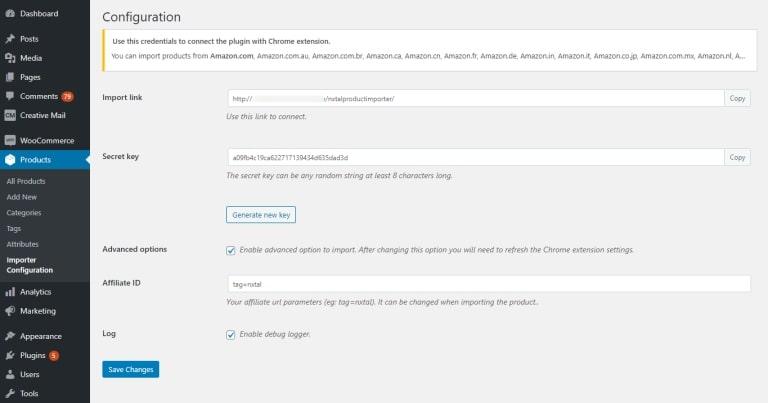Click the WooCommerce icon
Viewport: 768px width, 403px height.
click(x=10, y=141)
